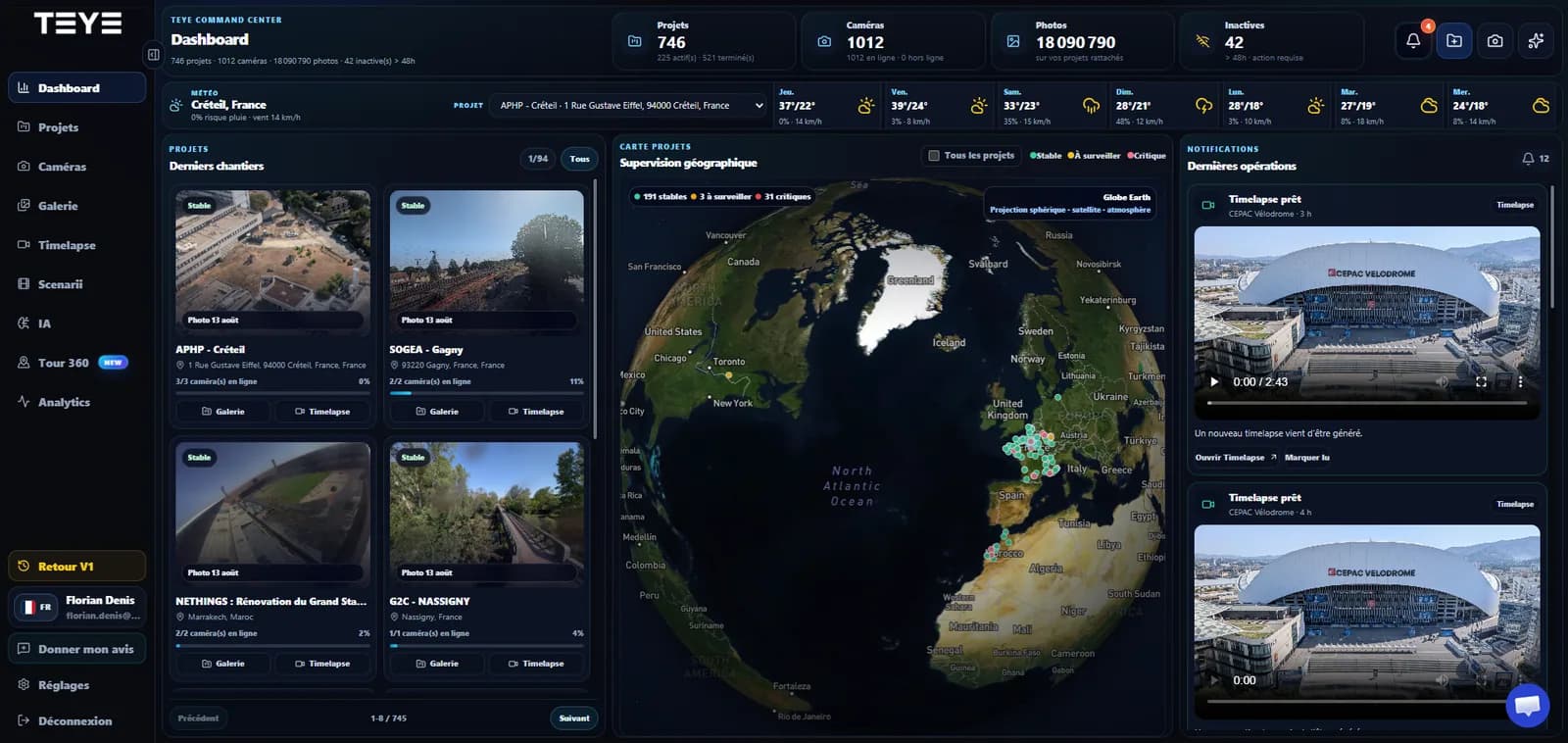
Task: Click Tuesday's cloudy forecast icon
Action: click(1429, 106)
